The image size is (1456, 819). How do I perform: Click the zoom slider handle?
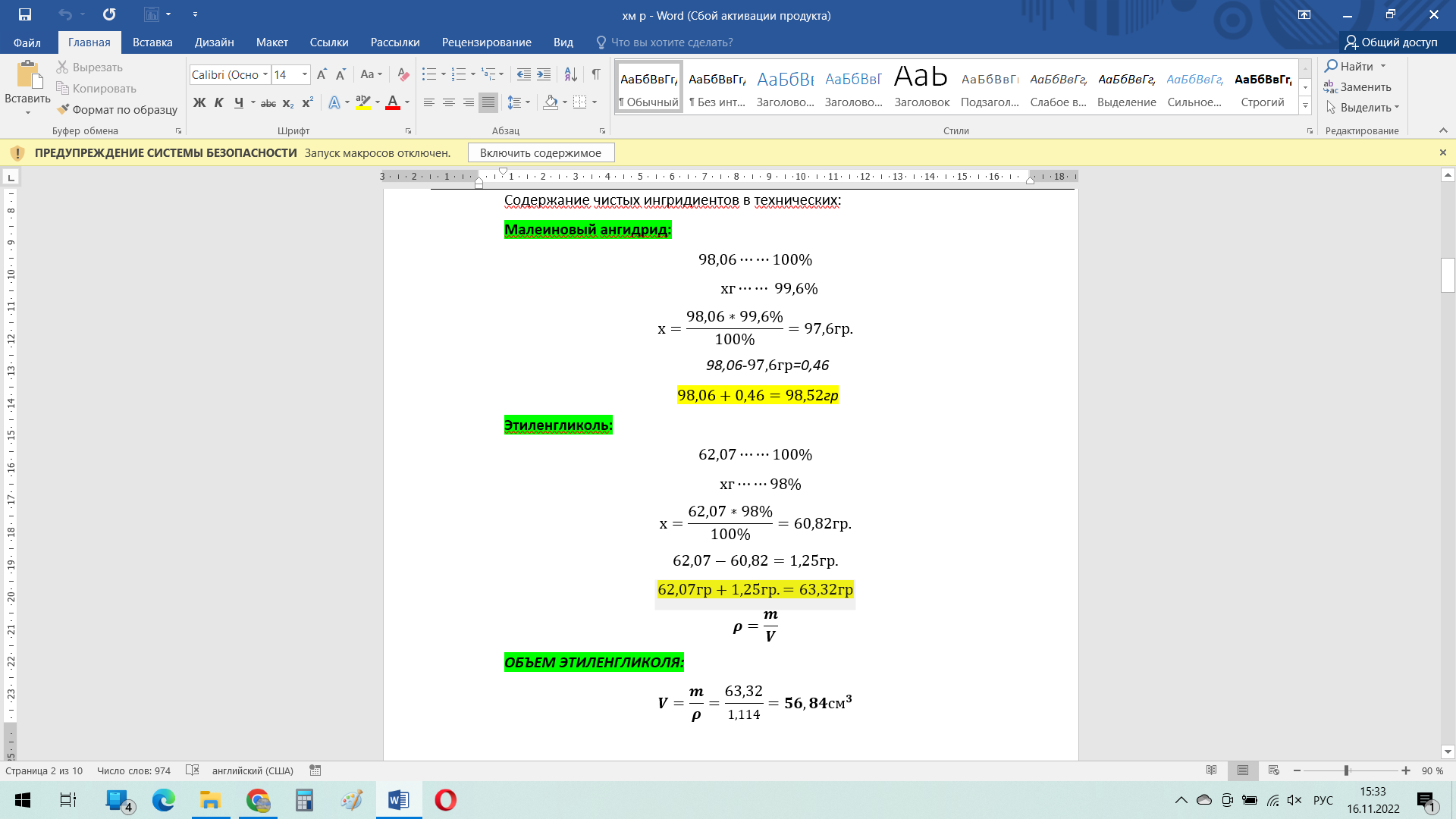pyautogui.click(x=1347, y=770)
